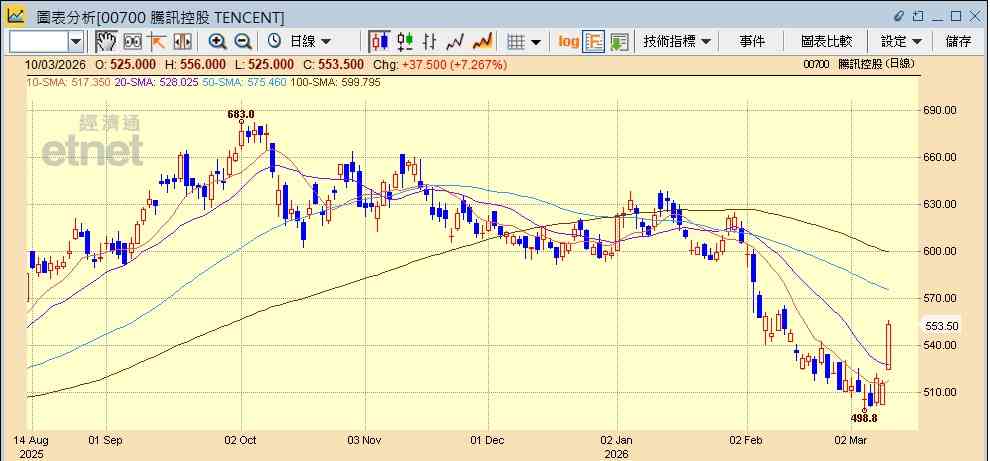Image resolution: width=990 pixels, height=461 pixels.
Task: Click the horizontal split-arrows tool
Action: point(182,42)
